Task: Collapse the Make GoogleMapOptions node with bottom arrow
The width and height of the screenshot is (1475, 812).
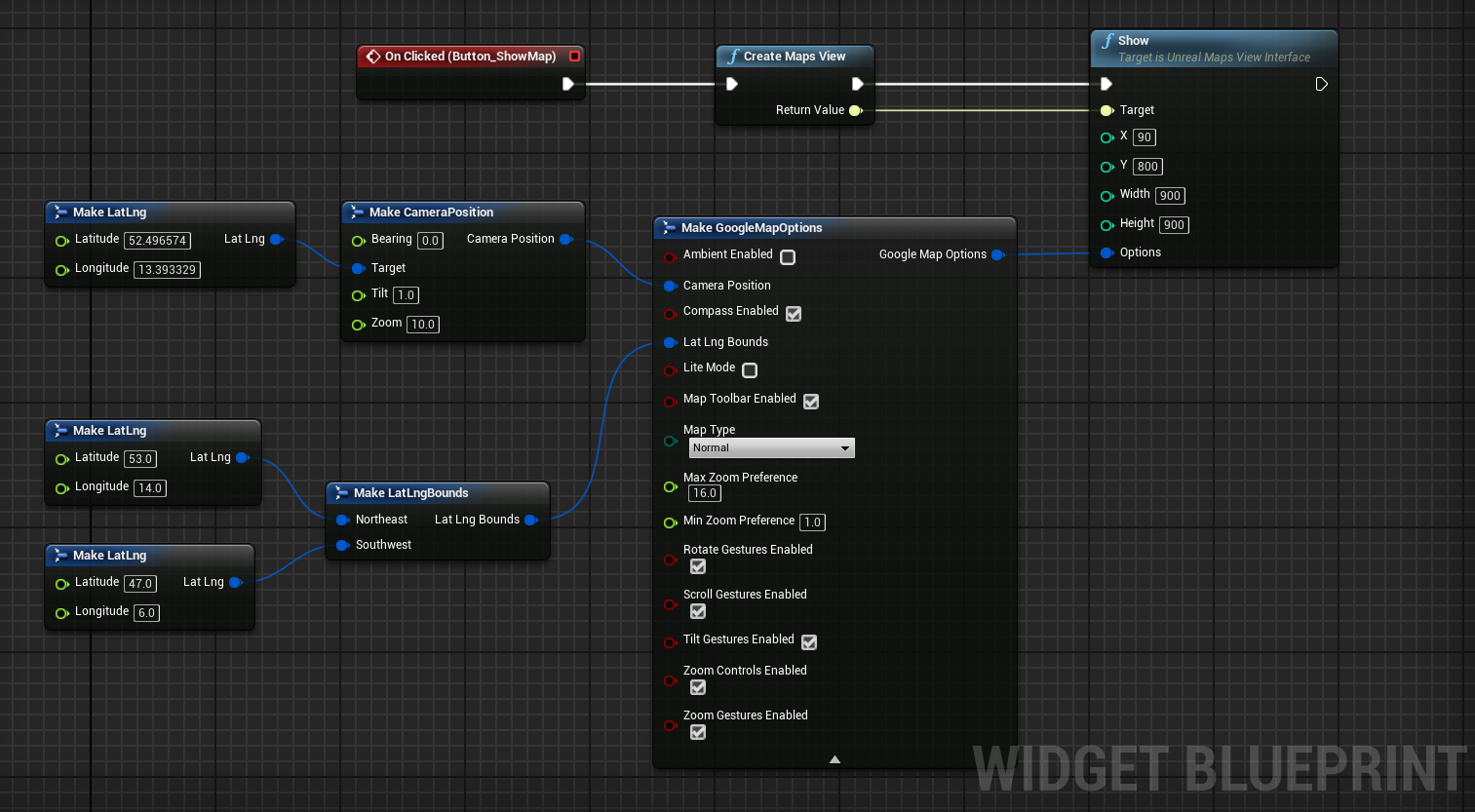Action: point(835,759)
